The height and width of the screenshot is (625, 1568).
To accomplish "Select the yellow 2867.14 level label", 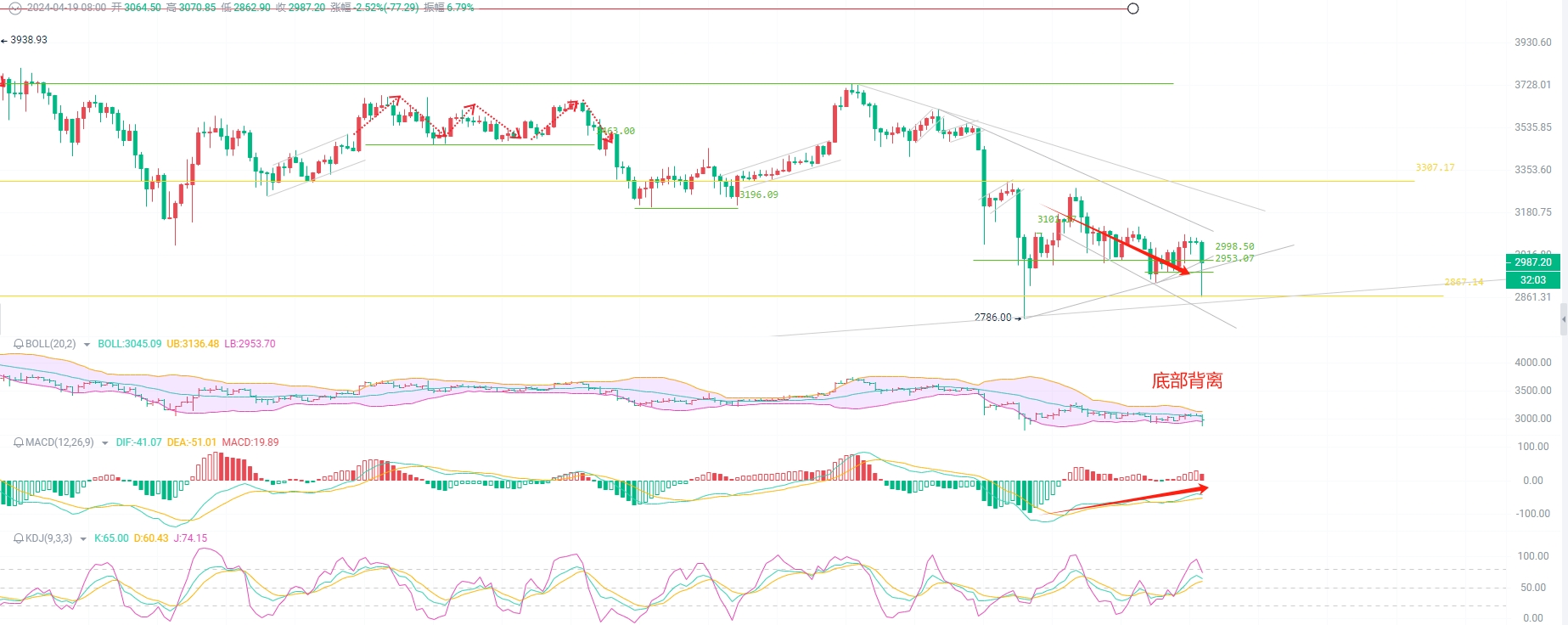I will 1464,282.
